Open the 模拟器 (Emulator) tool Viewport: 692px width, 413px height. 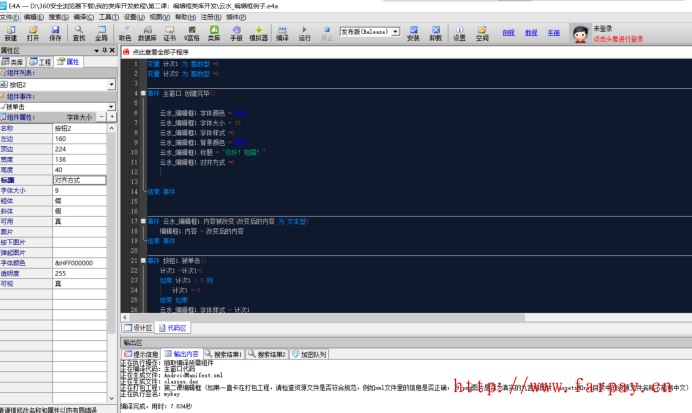[258, 34]
